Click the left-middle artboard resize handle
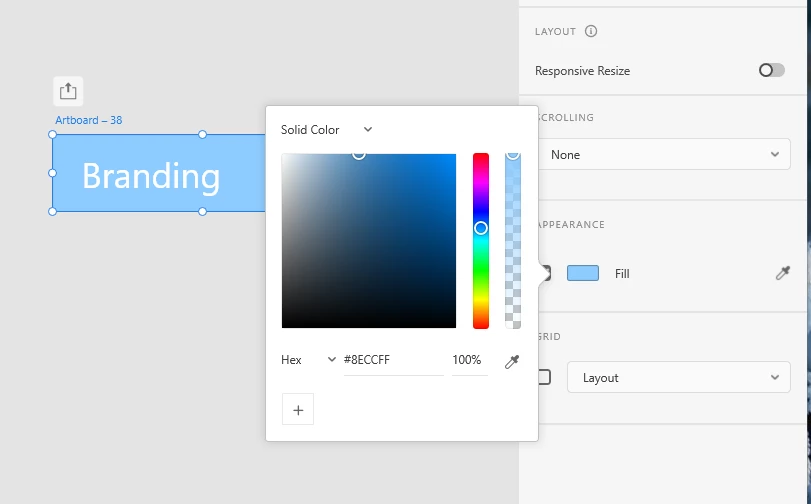Image resolution: width=811 pixels, height=504 pixels. 52,173
